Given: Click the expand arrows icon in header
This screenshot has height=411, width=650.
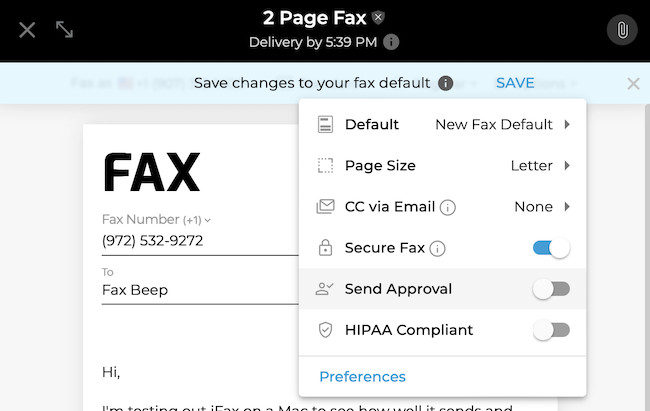Looking at the screenshot, I should [x=64, y=29].
